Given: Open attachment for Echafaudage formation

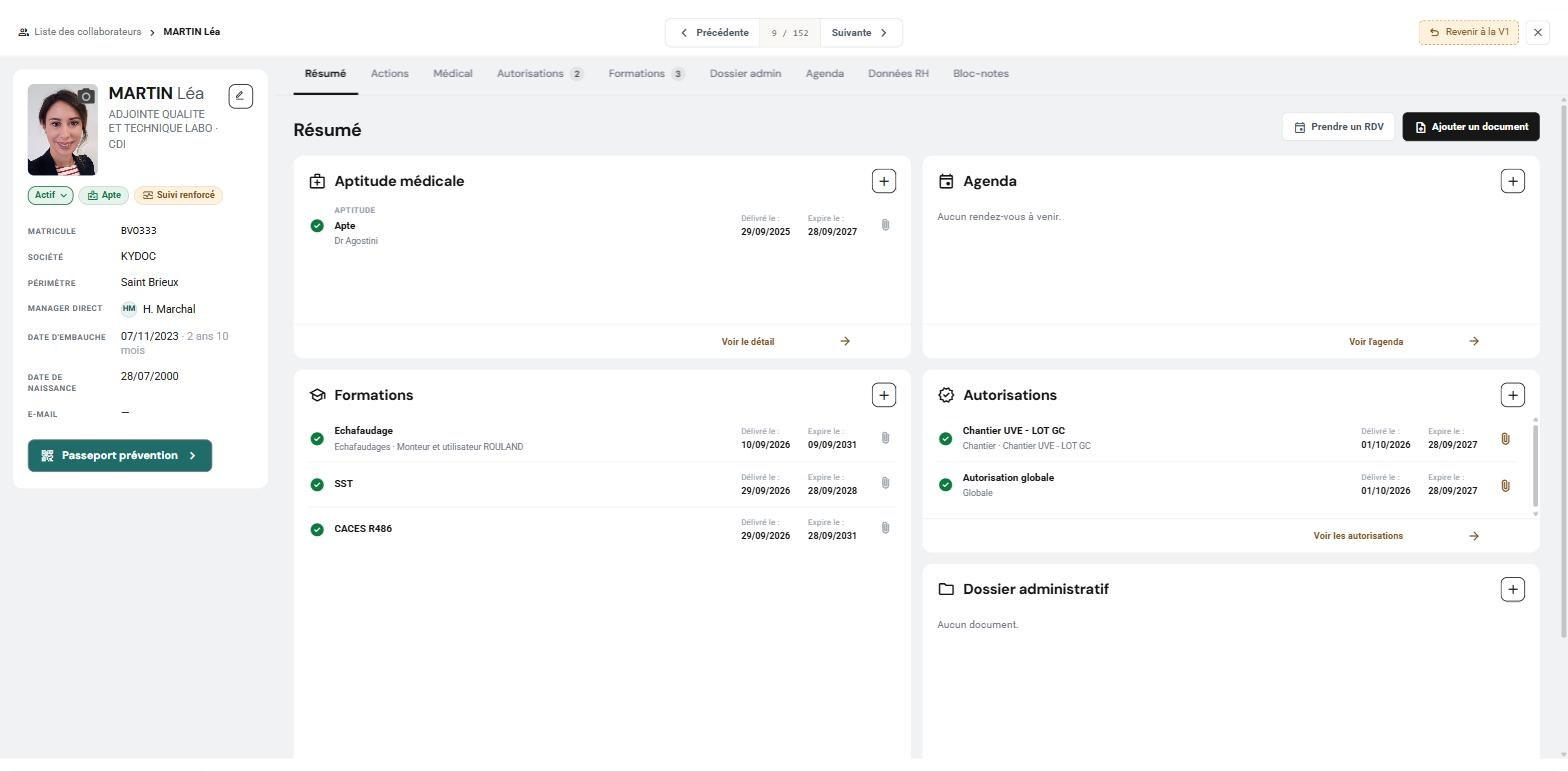Looking at the screenshot, I should pos(885,438).
